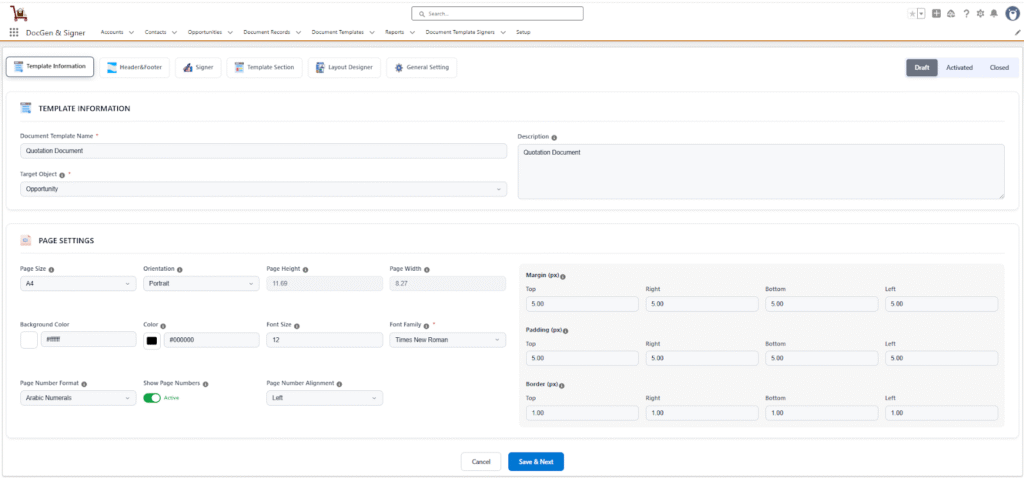Open the Setup gear icon
This screenshot has width=1024, height=478.
point(980,13)
